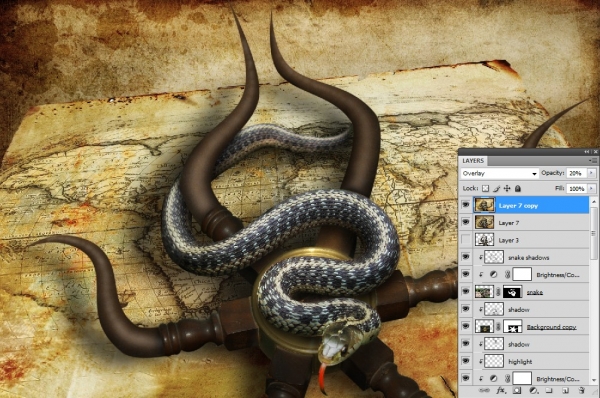Select the Background copy layer name

click(551, 327)
